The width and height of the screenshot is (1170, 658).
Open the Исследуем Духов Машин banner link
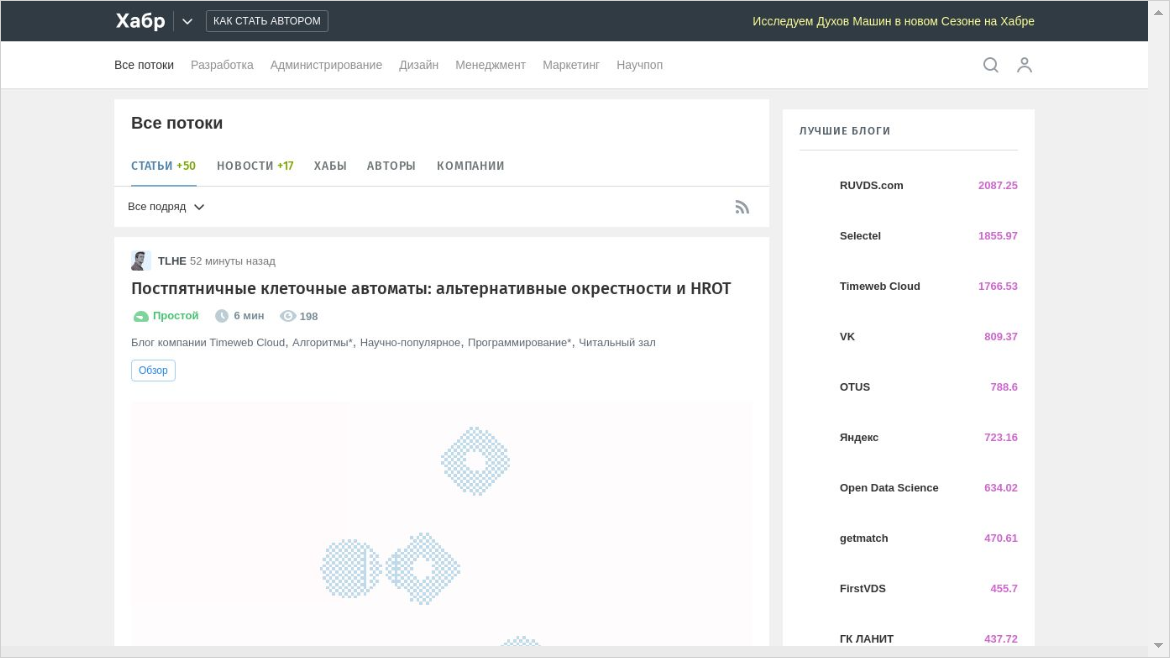point(893,21)
